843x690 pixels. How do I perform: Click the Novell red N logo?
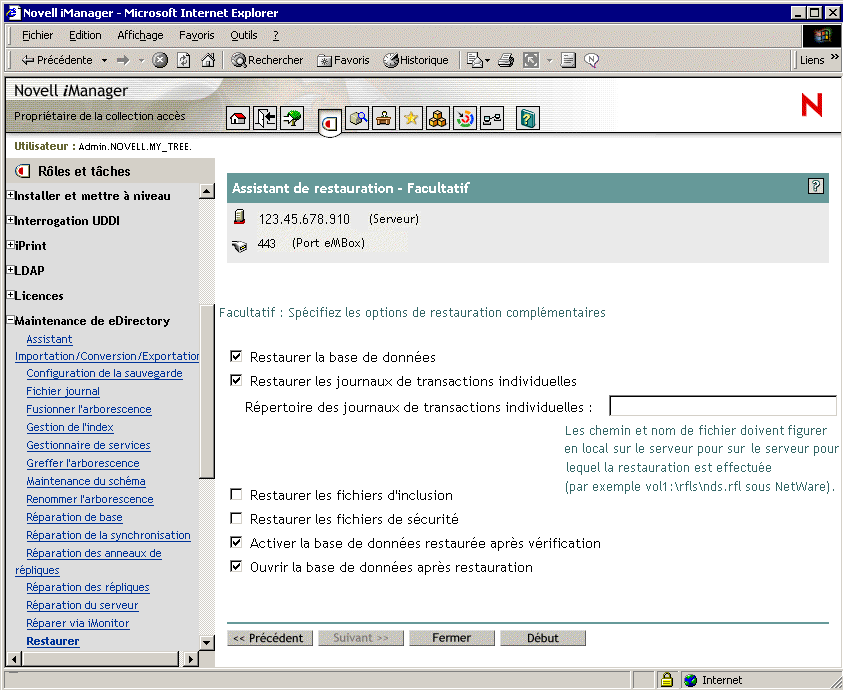click(x=810, y=104)
